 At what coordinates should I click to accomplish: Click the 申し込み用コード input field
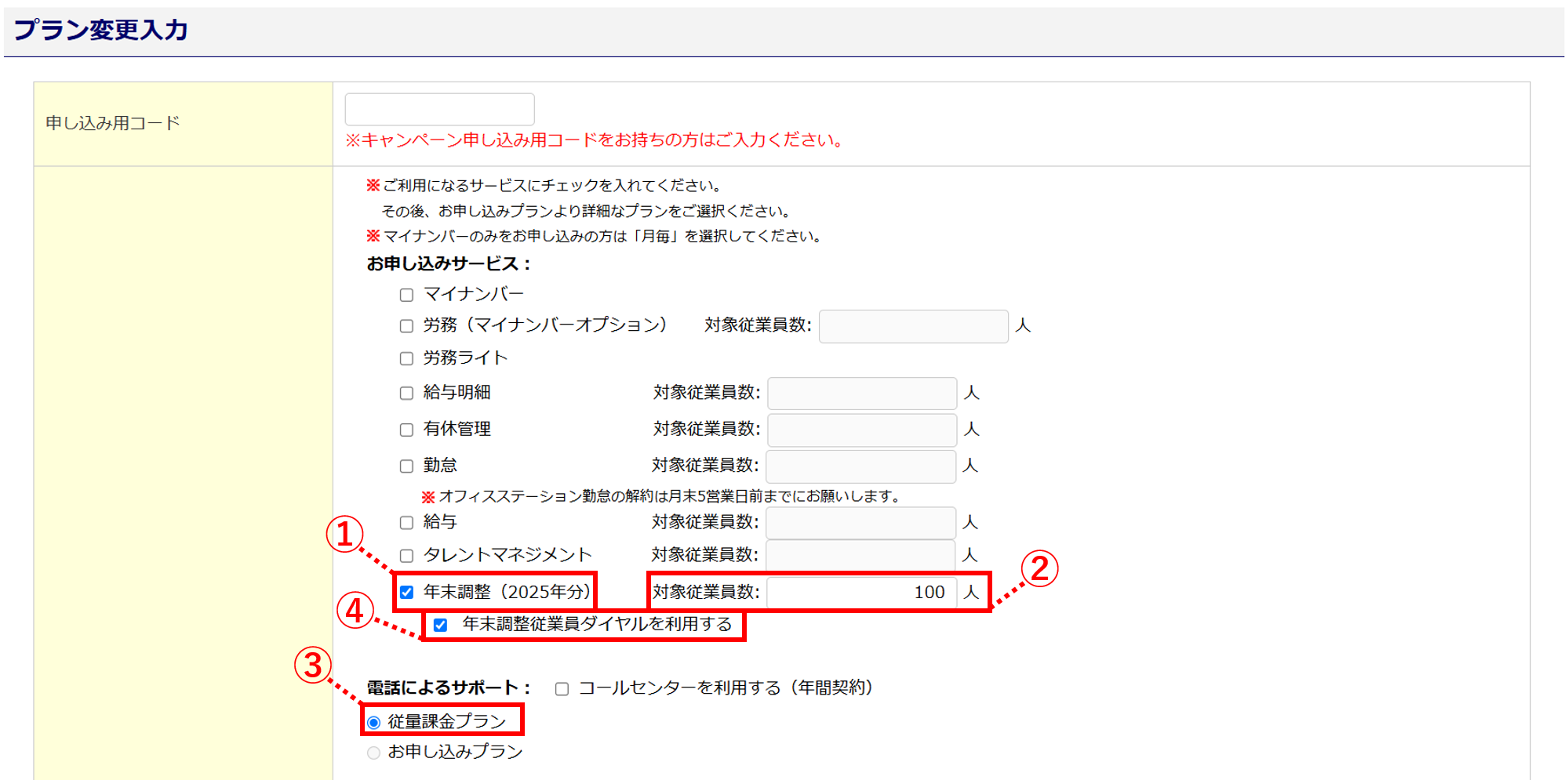pyautogui.click(x=439, y=109)
